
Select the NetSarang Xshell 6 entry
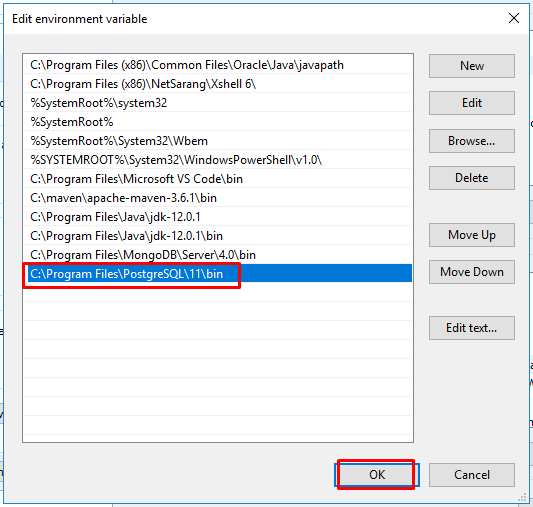[218, 84]
